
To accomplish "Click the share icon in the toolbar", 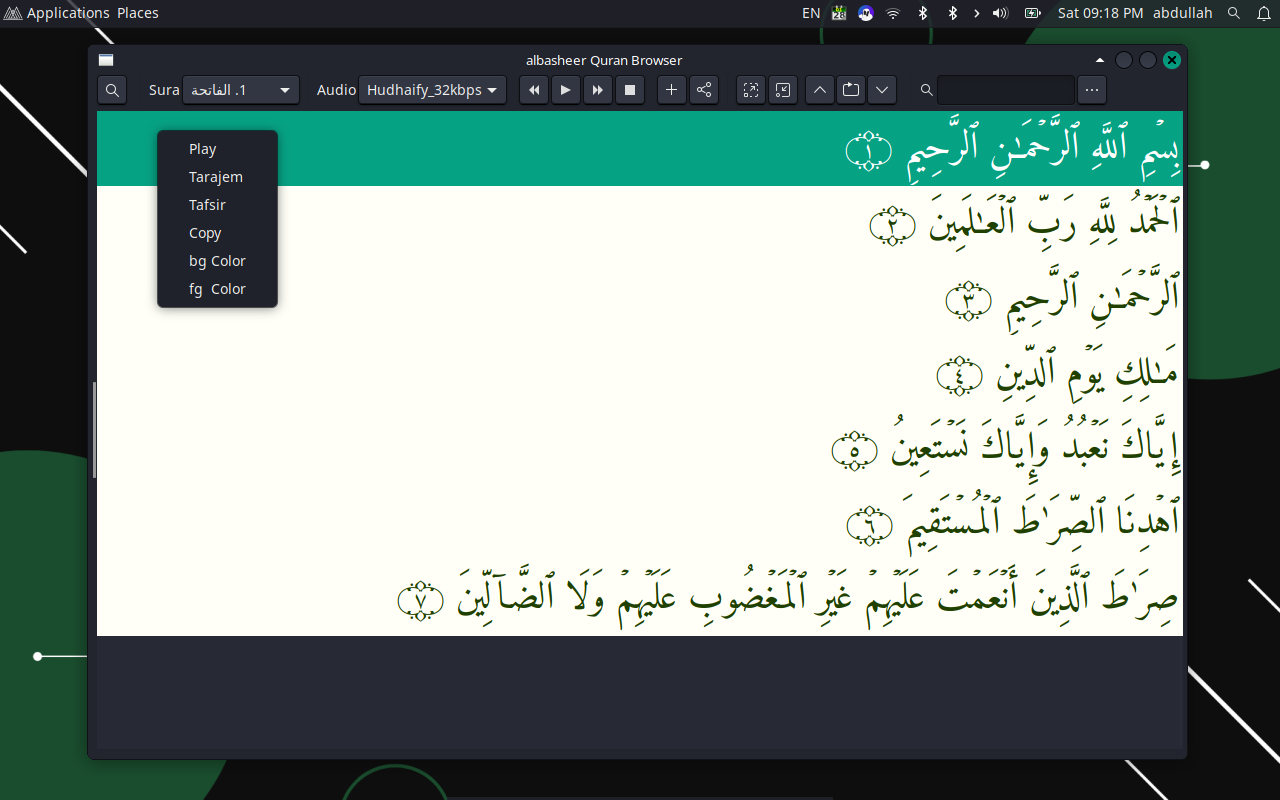I will tap(704, 90).
